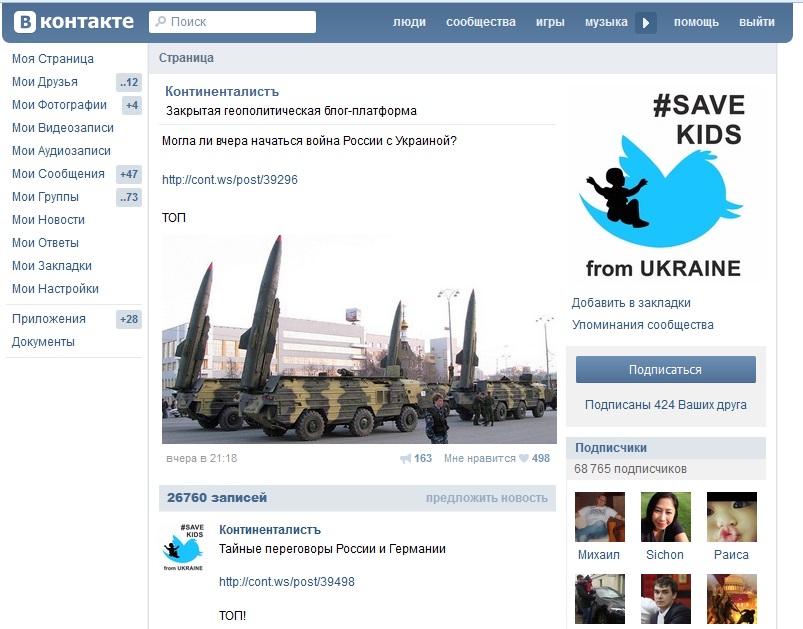Click the music play button in header
803x629 pixels.
coord(646,23)
